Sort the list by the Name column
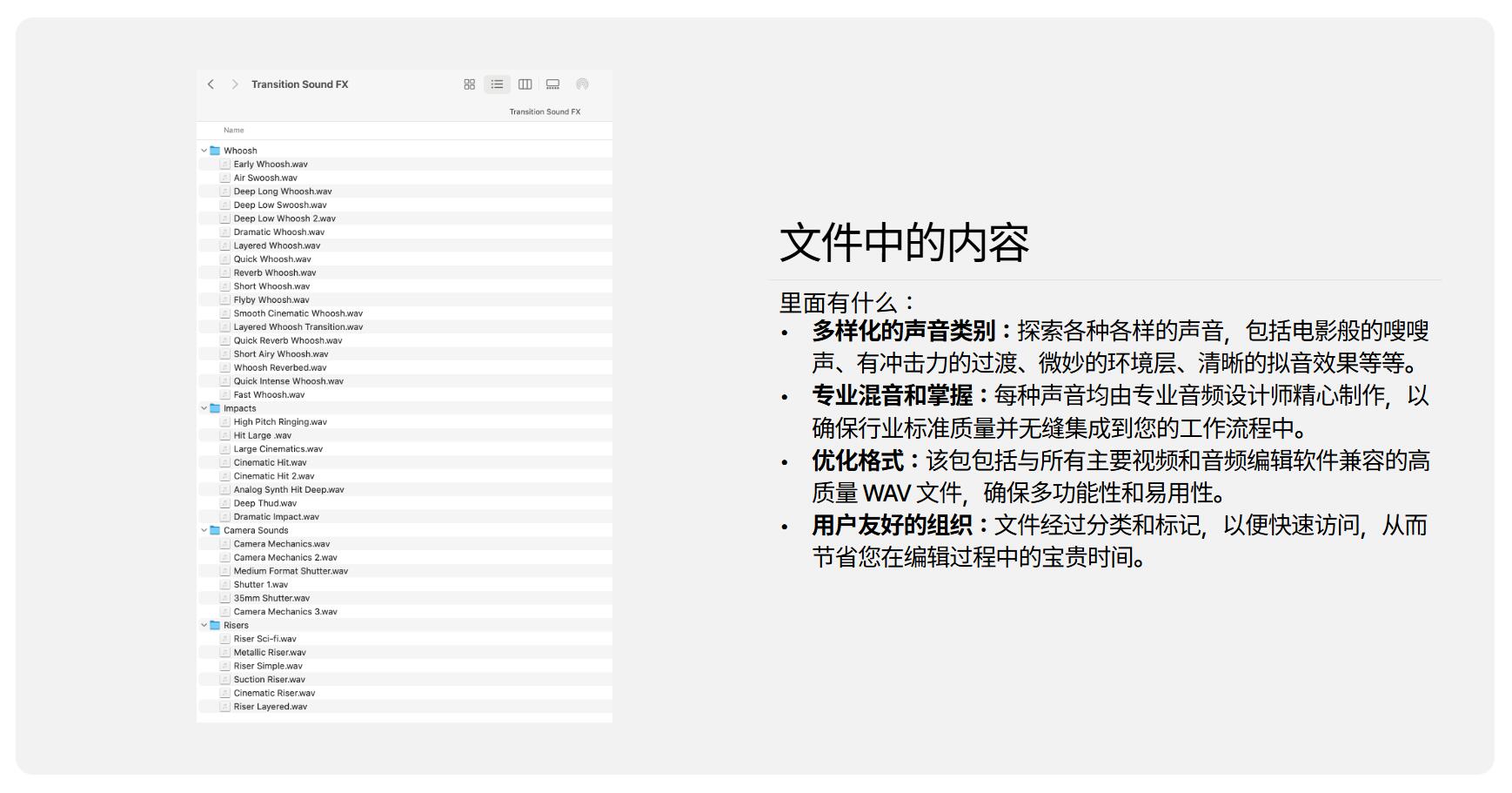 coord(234,131)
